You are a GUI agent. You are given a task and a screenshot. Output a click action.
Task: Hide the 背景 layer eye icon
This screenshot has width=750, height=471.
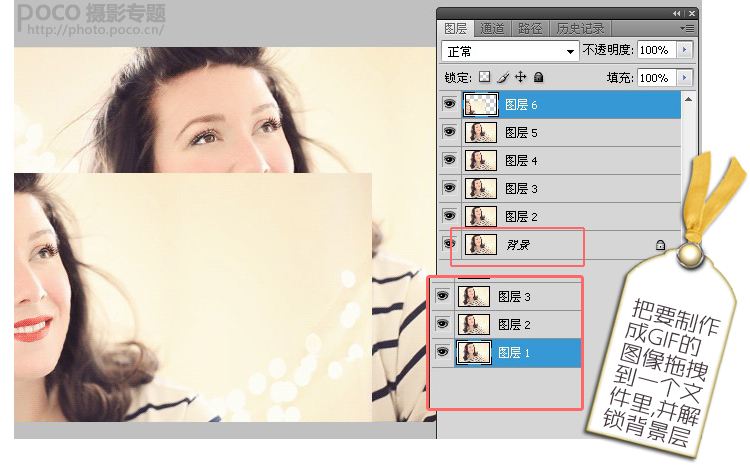coord(449,244)
